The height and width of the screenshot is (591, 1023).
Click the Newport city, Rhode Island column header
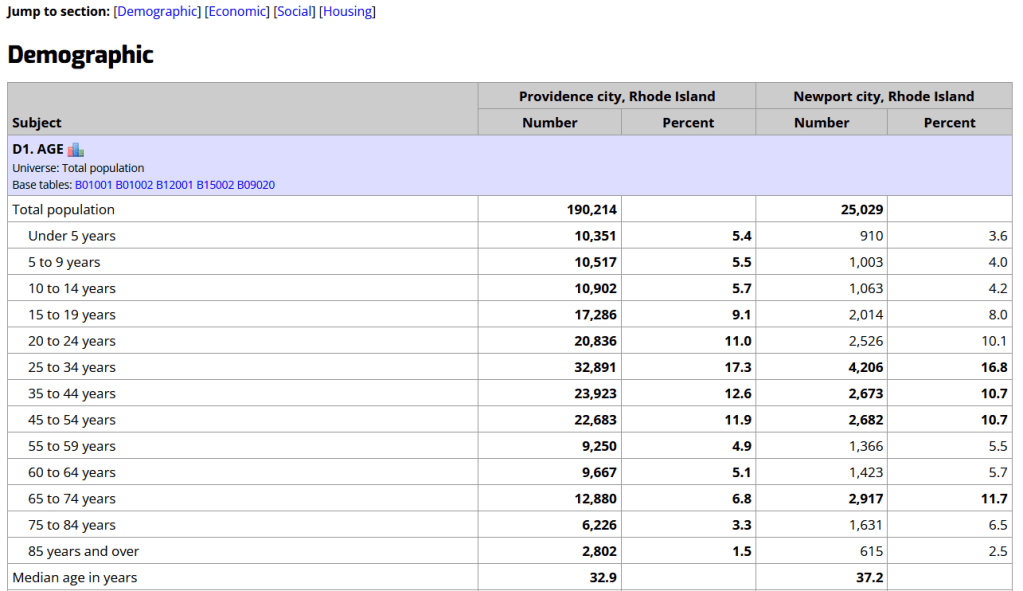coord(883,96)
